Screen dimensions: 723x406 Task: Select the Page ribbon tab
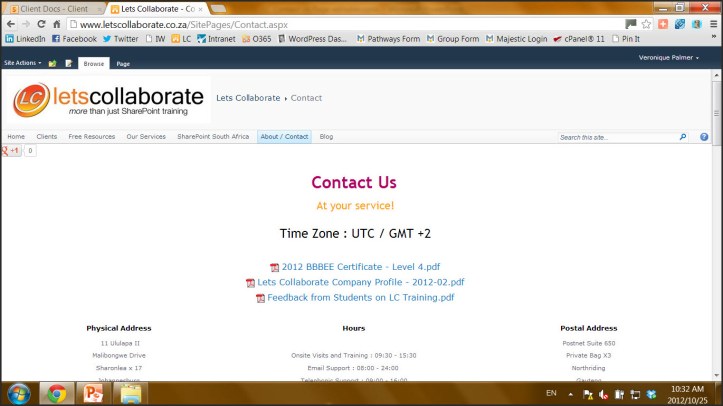coord(123,63)
